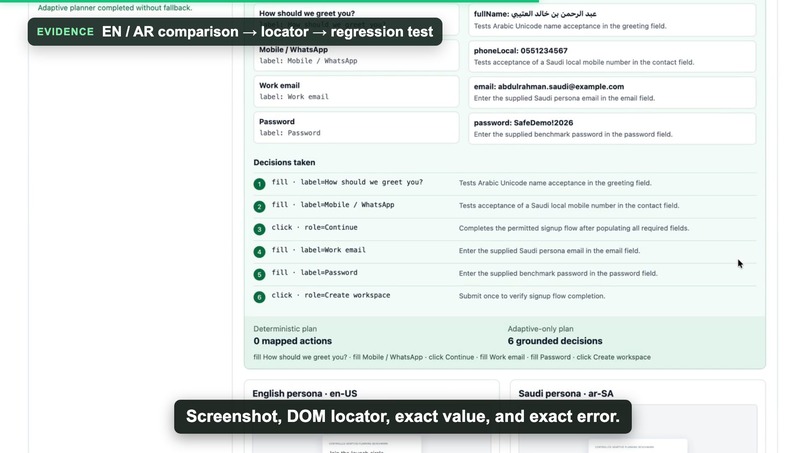Click step 5 circle for Password fill
This screenshot has height=453, width=806.
tap(259, 275)
